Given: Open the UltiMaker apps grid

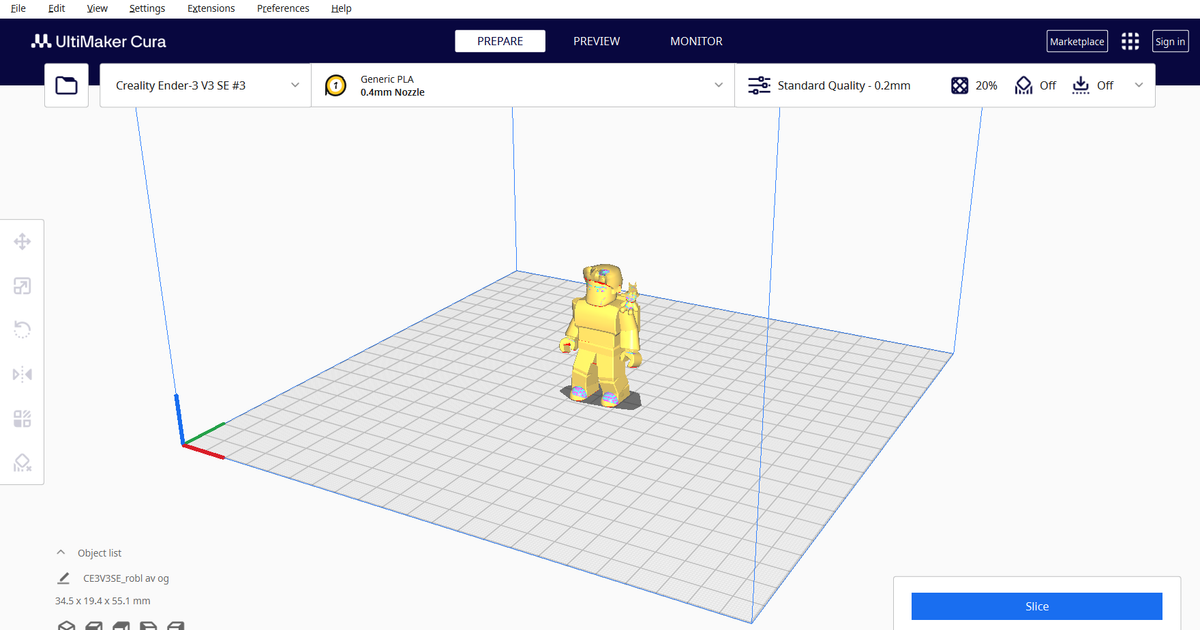Looking at the screenshot, I should point(1130,41).
